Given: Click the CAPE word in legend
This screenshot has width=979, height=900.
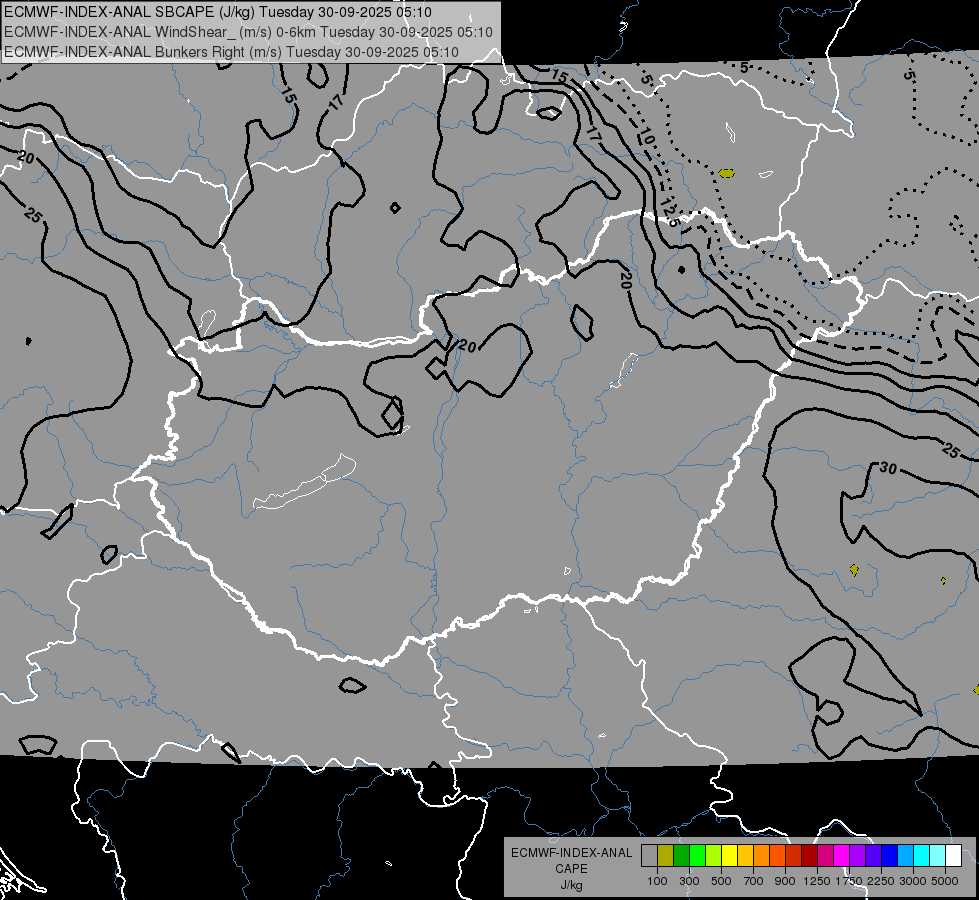Looking at the screenshot, I should click(x=571, y=869).
